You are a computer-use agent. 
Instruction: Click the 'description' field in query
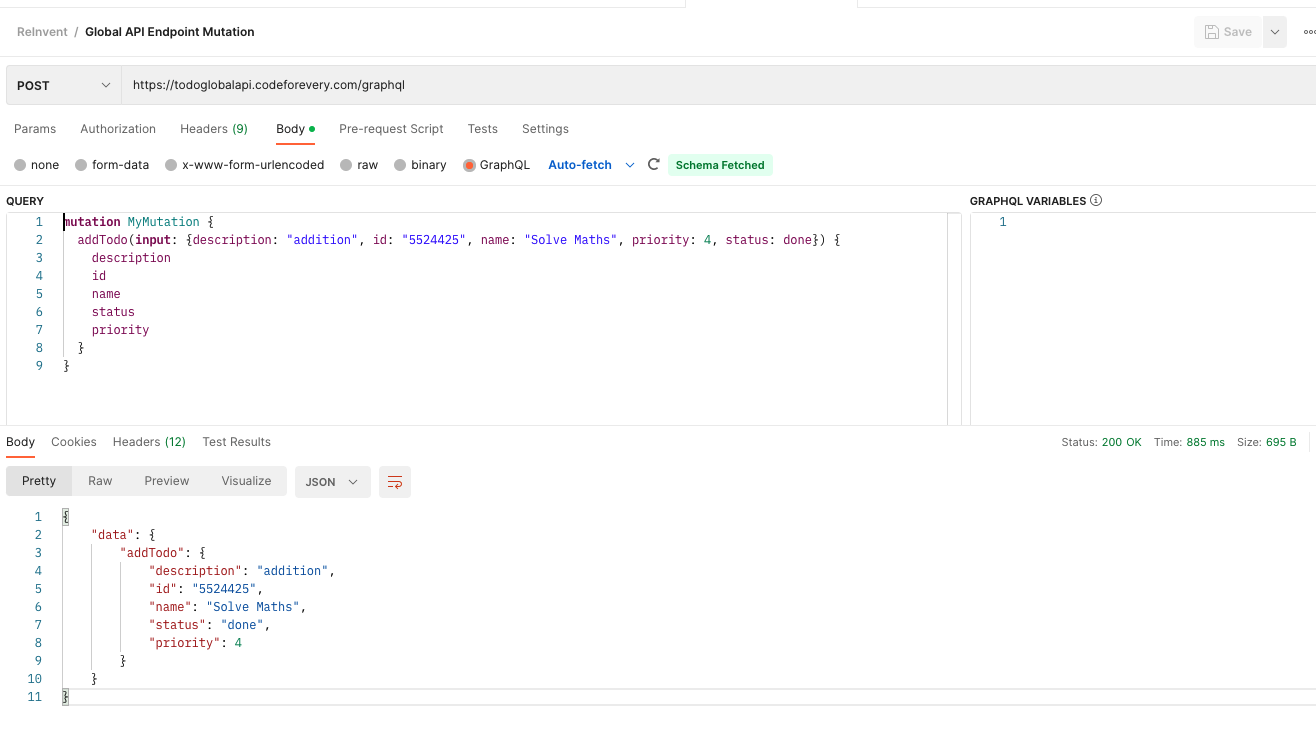(x=131, y=258)
